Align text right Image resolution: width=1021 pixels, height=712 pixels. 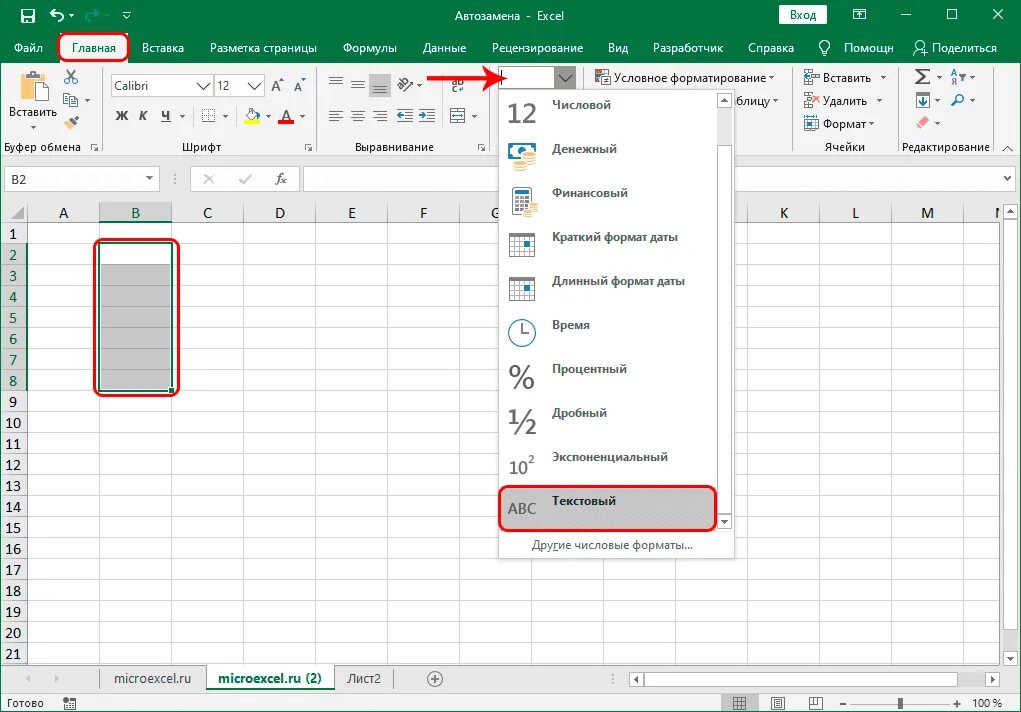pyautogui.click(x=380, y=116)
